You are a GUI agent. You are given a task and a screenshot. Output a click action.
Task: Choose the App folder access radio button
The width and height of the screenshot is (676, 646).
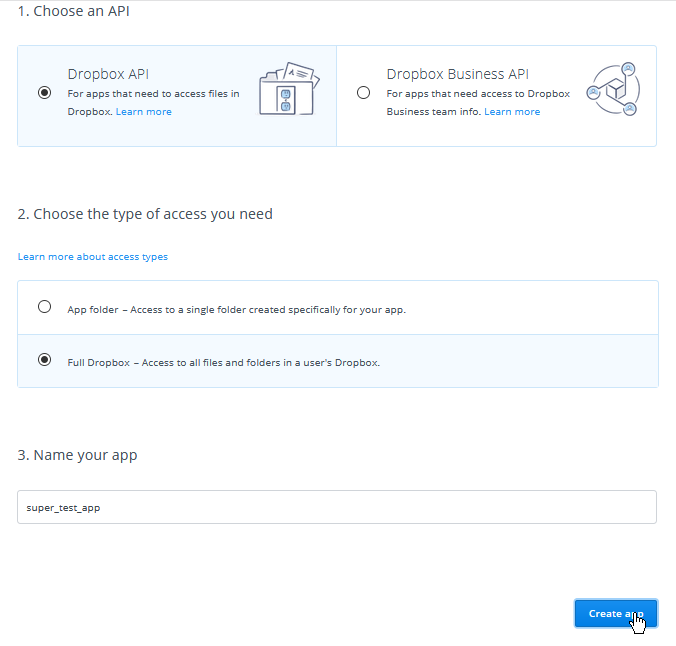(x=44, y=307)
